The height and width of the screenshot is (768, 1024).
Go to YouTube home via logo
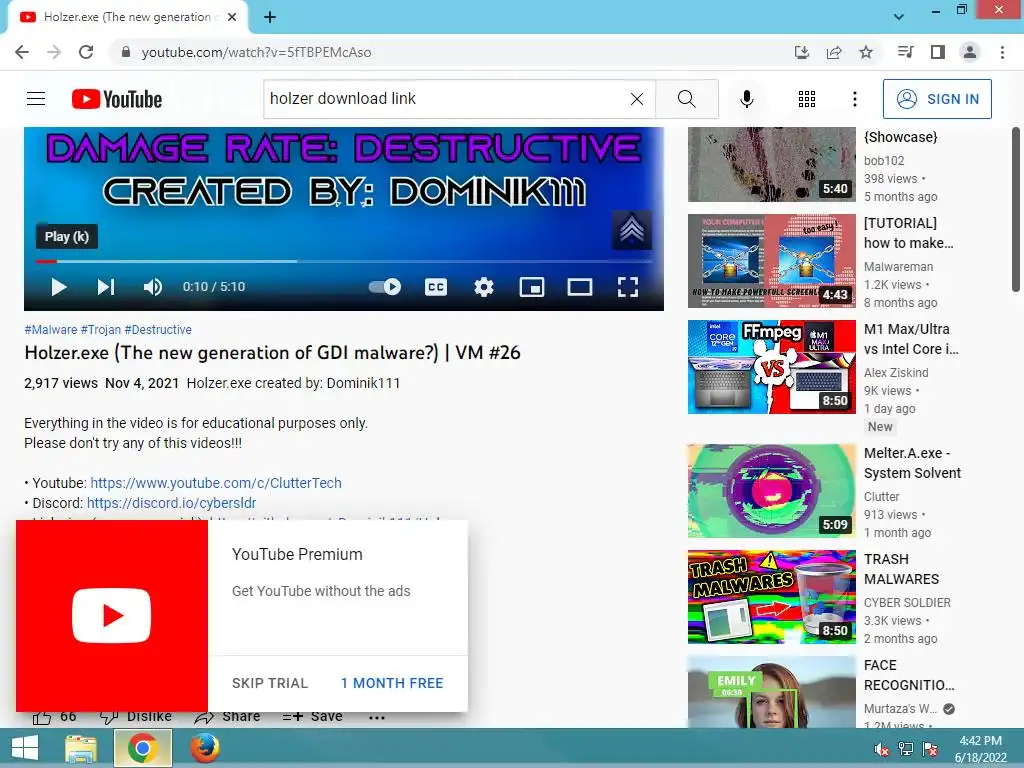116,99
